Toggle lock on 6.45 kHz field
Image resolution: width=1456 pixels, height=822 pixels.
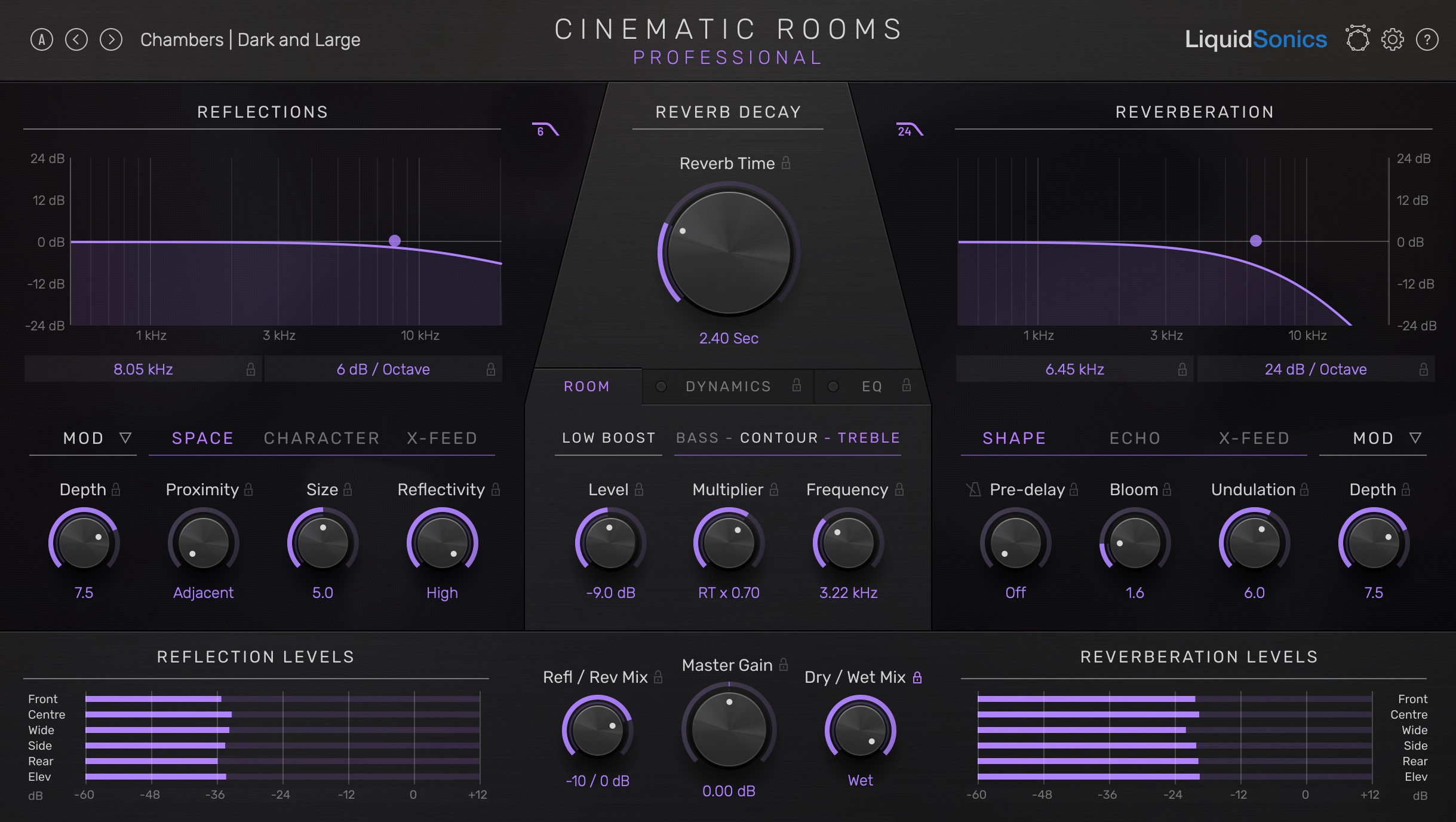[1182, 369]
